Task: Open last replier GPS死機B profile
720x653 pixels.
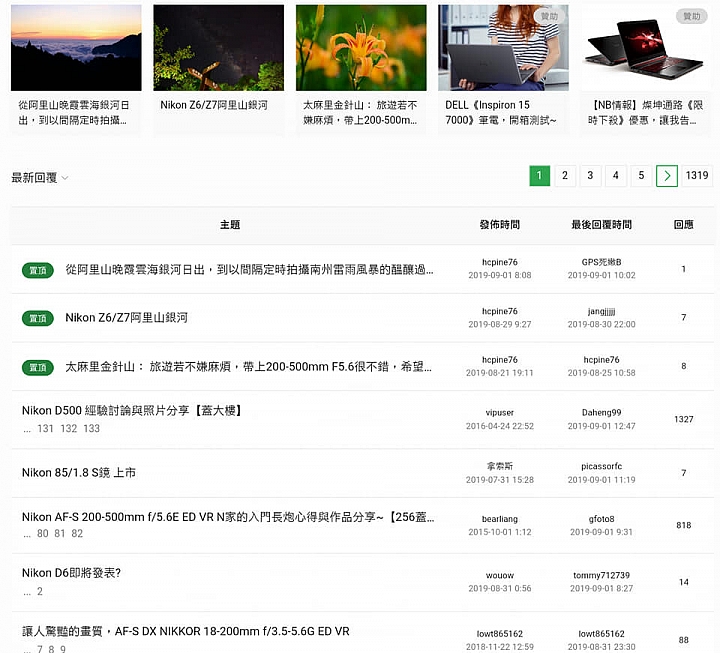Action: (602, 262)
